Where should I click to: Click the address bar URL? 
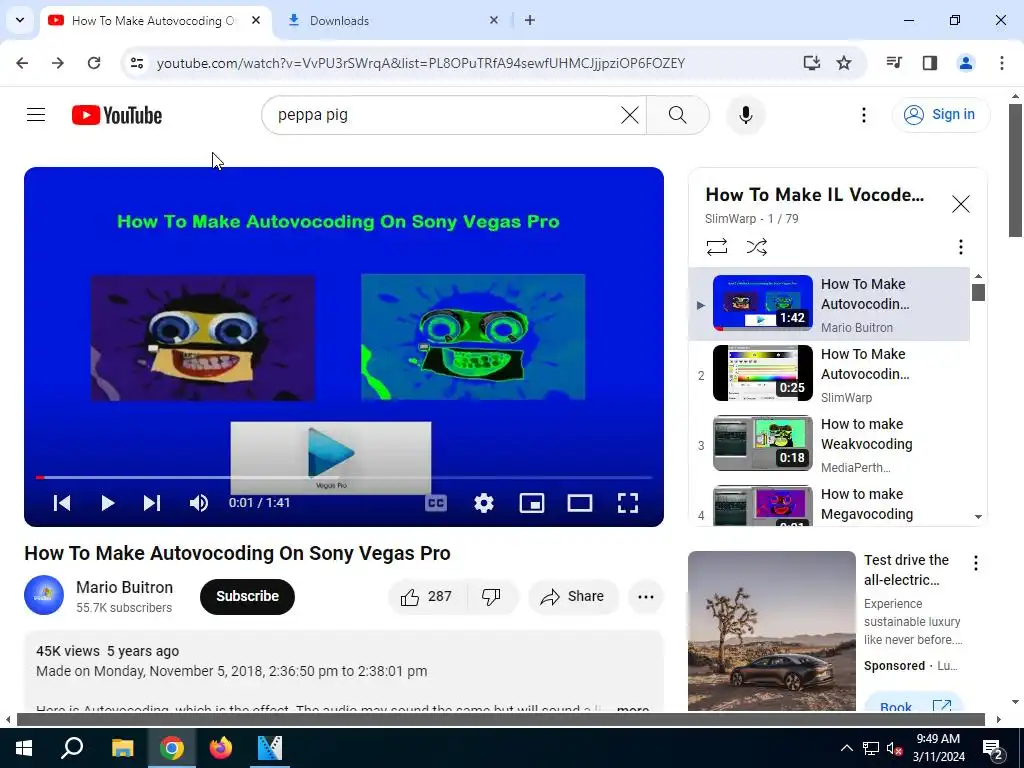pyautogui.click(x=421, y=63)
